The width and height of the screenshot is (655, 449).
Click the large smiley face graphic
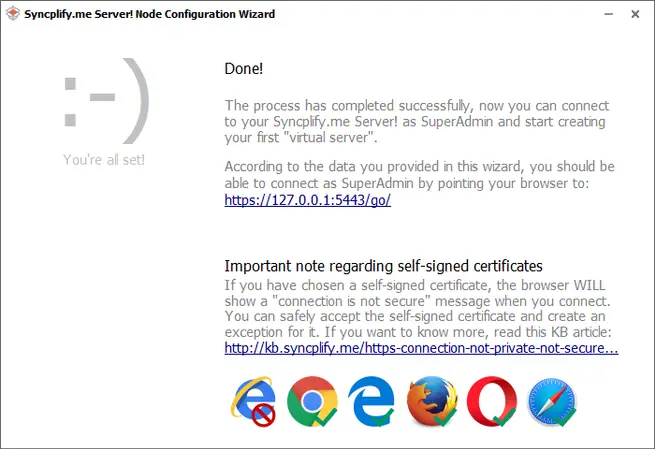coord(105,101)
